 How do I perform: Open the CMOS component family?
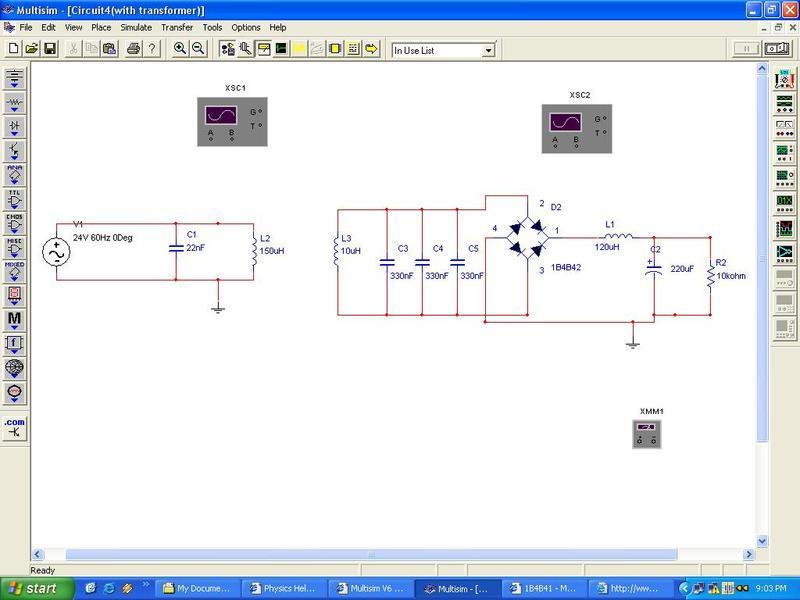(x=14, y=222)
